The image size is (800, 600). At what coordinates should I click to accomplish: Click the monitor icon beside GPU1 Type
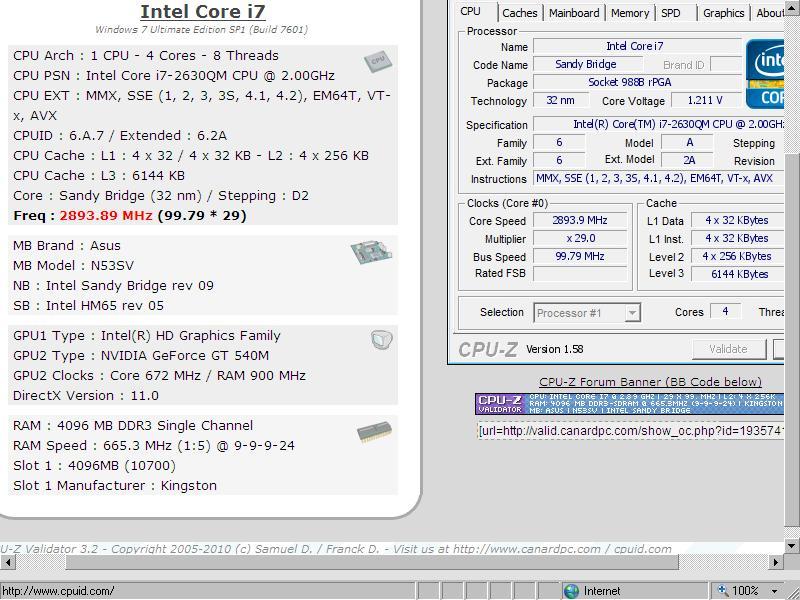click(382, 339)
